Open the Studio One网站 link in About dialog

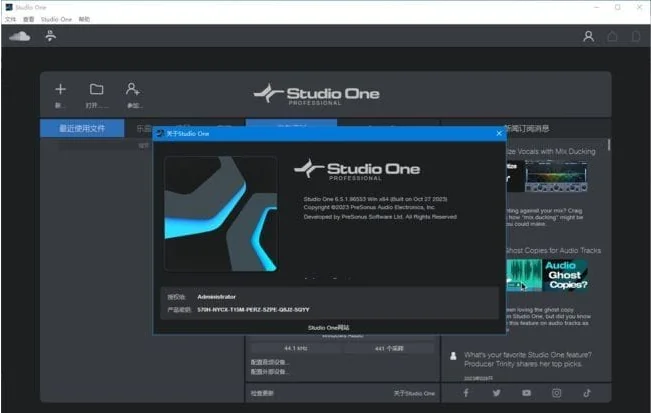click(x=328, y=327)
